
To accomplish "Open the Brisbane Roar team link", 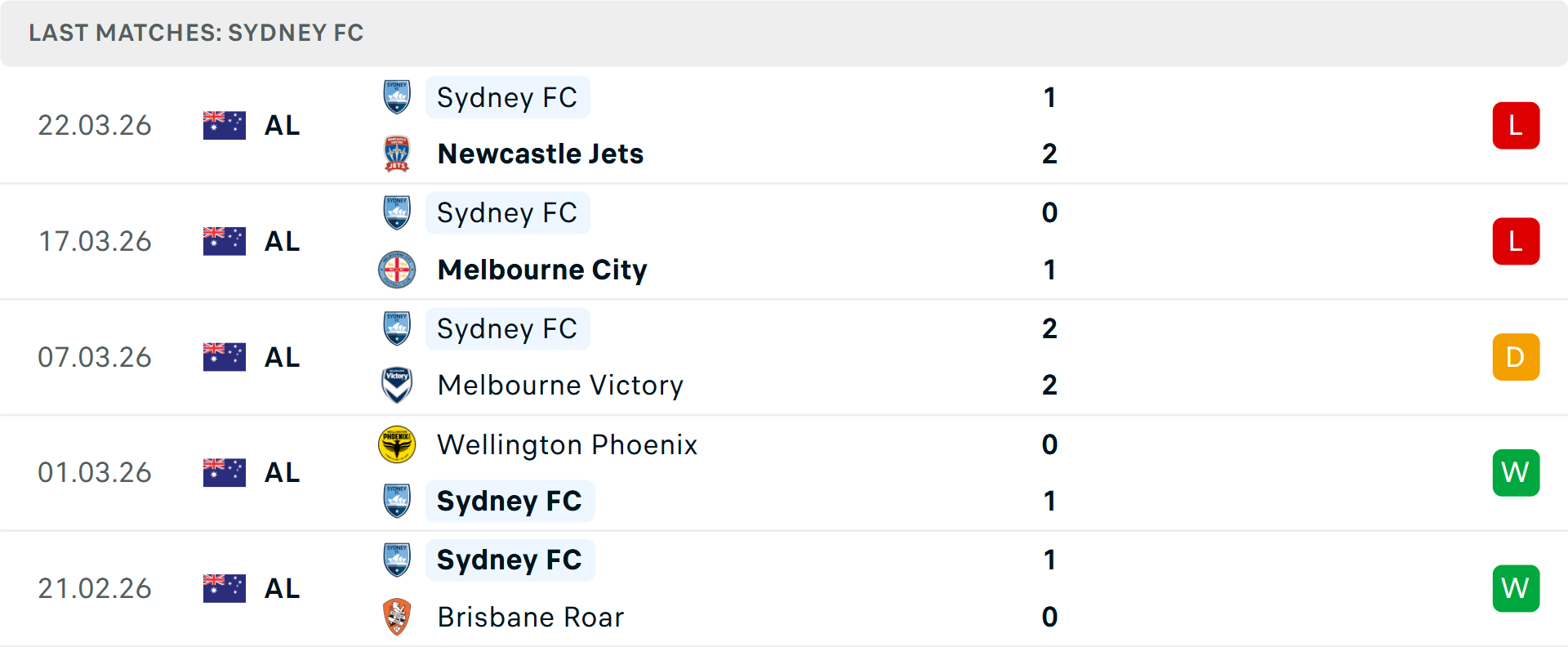I will (531, 617).
